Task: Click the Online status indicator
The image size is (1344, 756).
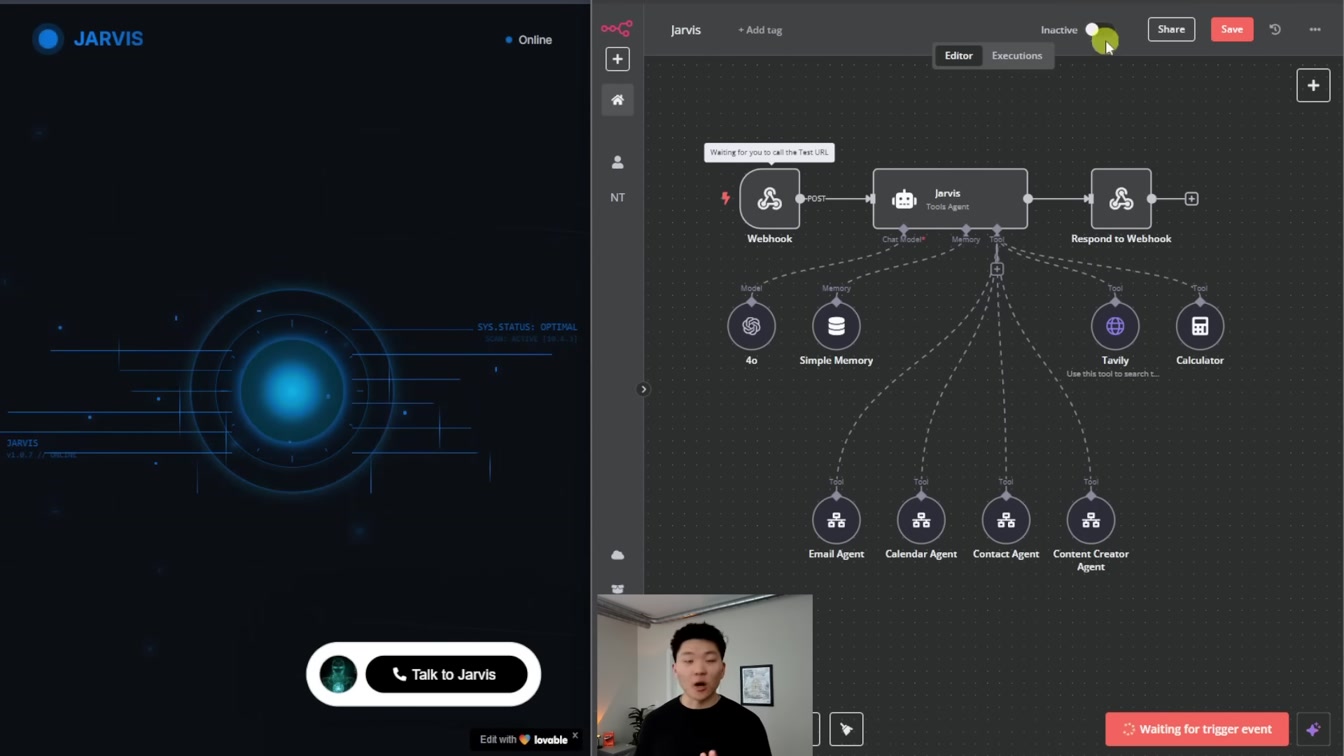Action: (528, 40)
